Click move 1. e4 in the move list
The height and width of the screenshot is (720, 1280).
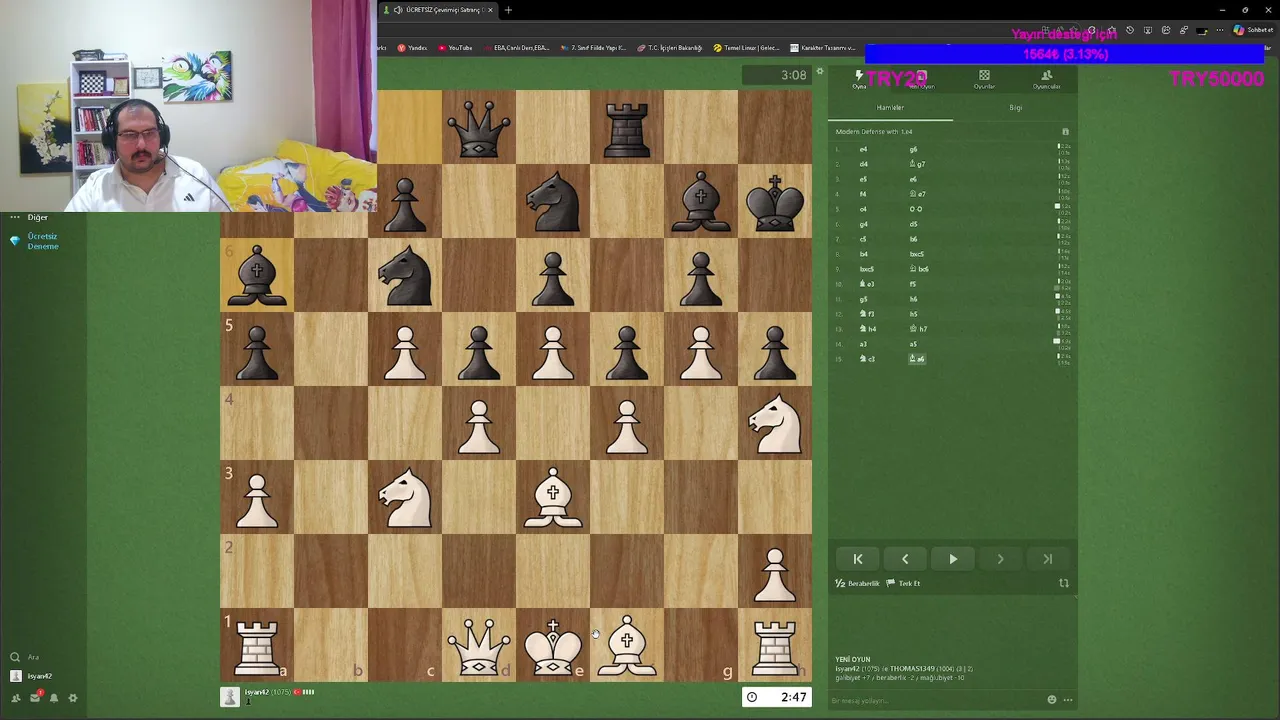point(863,149)
